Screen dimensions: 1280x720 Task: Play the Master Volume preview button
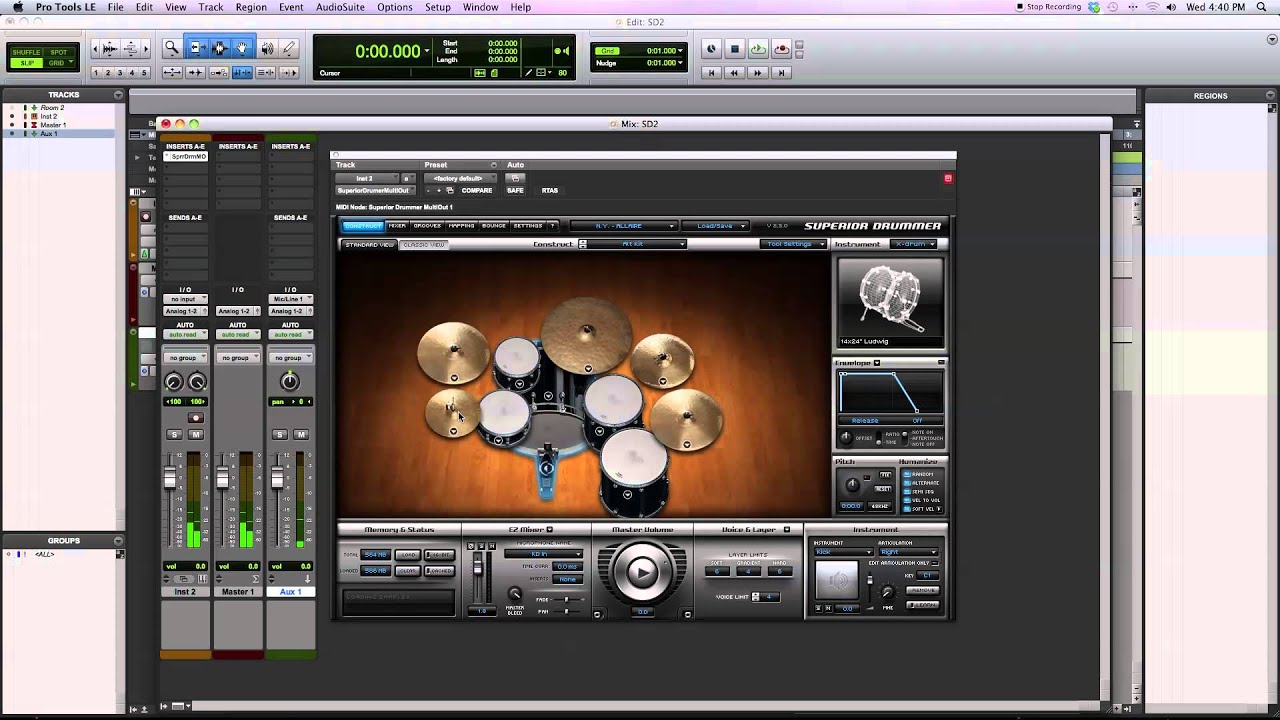point(642,572)
